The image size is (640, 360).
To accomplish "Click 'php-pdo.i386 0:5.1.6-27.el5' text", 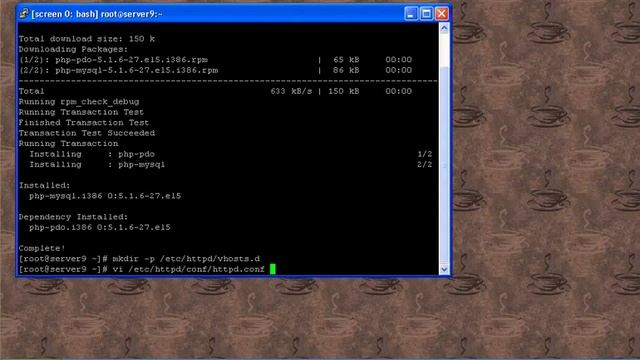I will [x=100, y=227].
